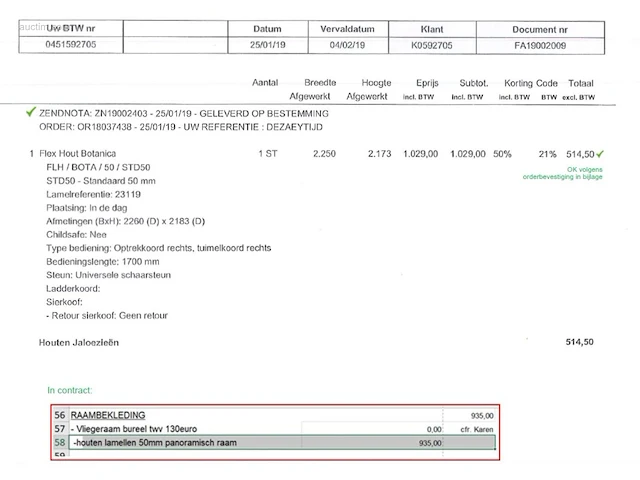
Task: Click the 0,00 value in row 57
Action: 434,429
